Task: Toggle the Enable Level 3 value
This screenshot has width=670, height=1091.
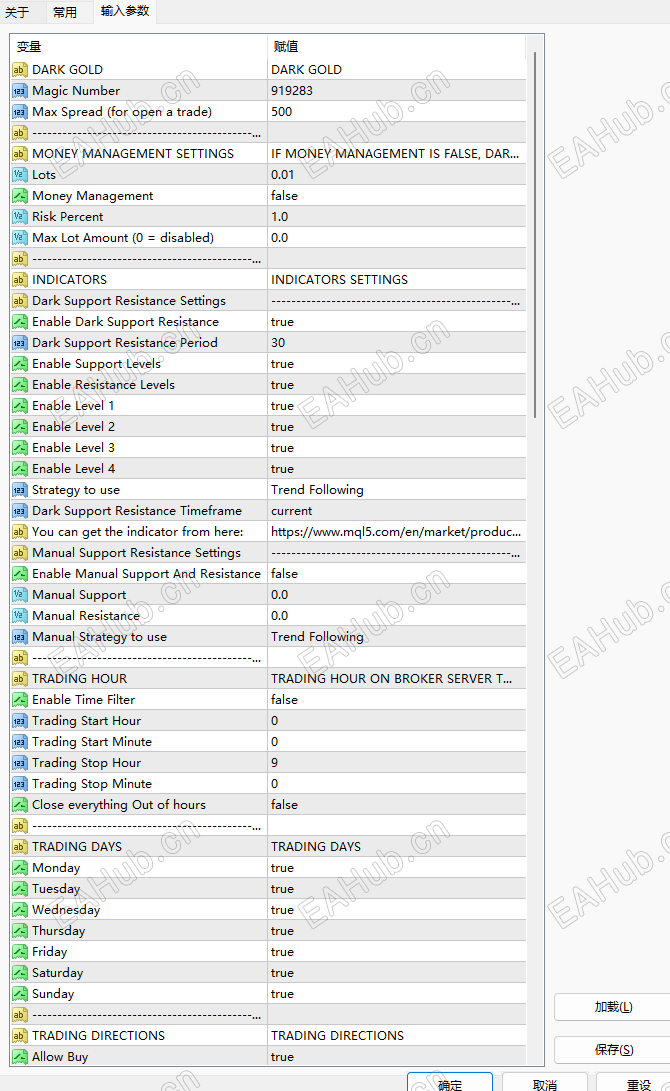Action: 397,447
